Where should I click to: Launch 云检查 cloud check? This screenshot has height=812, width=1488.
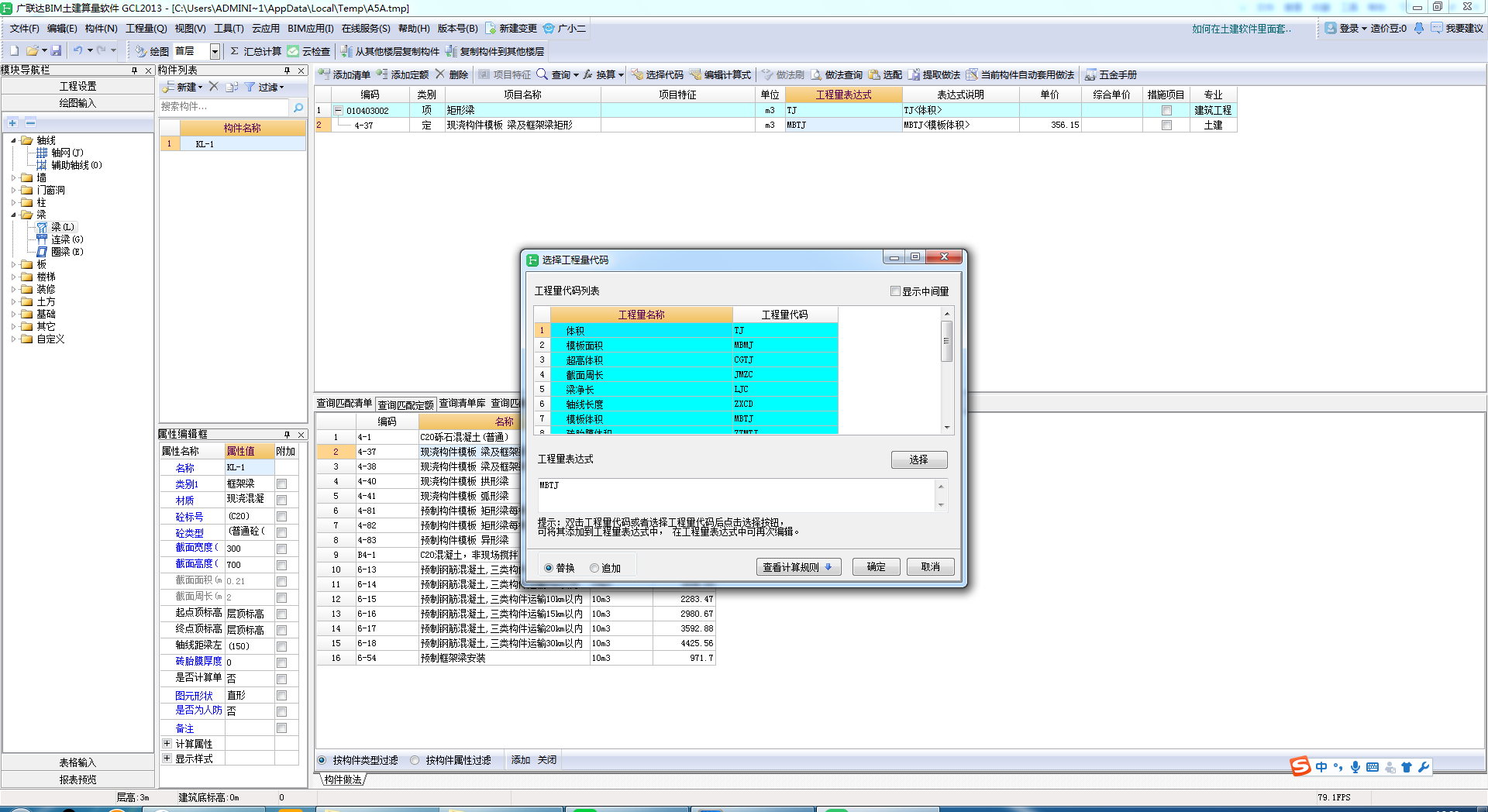pyautogui.click(x=308, y=51)
